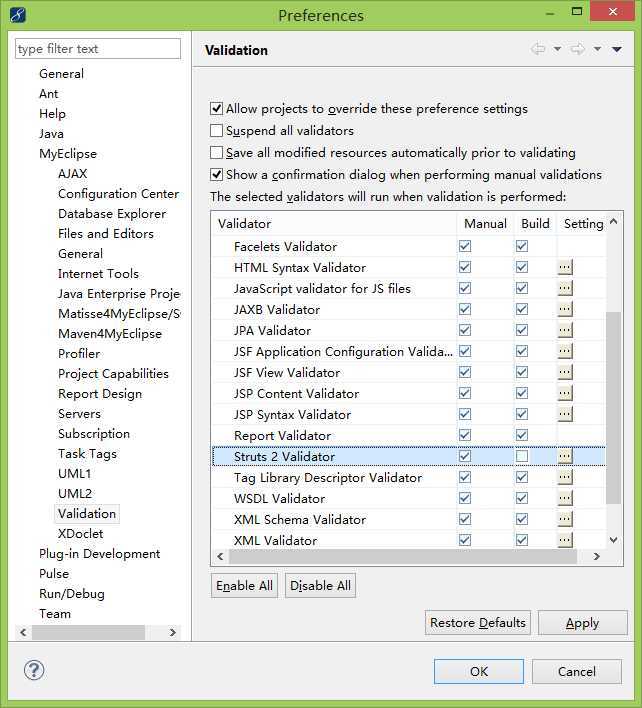
Task: Open settings for JSF View Validator
Action: point(565,372)
